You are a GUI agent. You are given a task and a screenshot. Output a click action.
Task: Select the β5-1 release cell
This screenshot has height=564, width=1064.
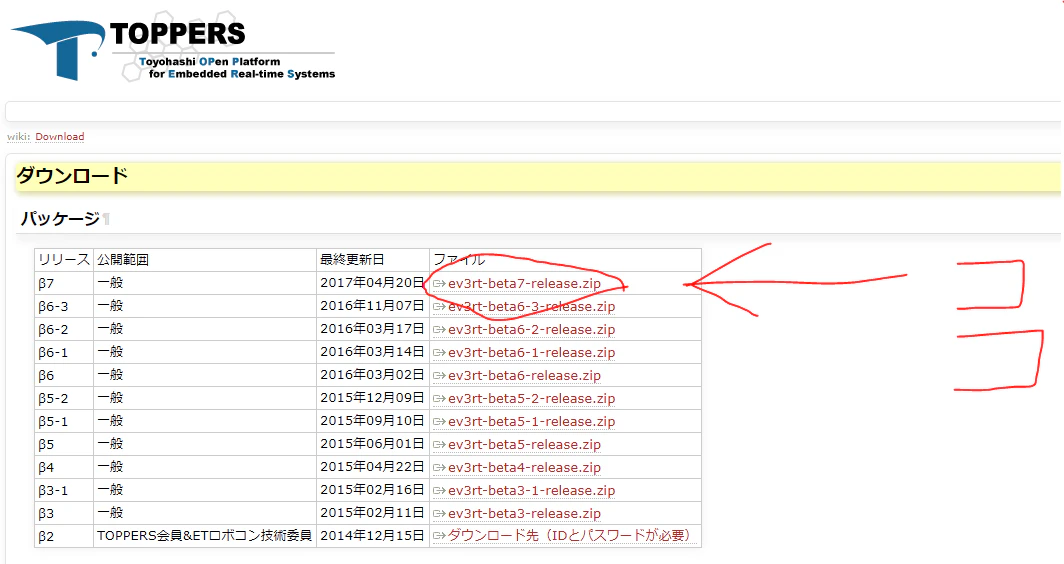pos(64,421)
